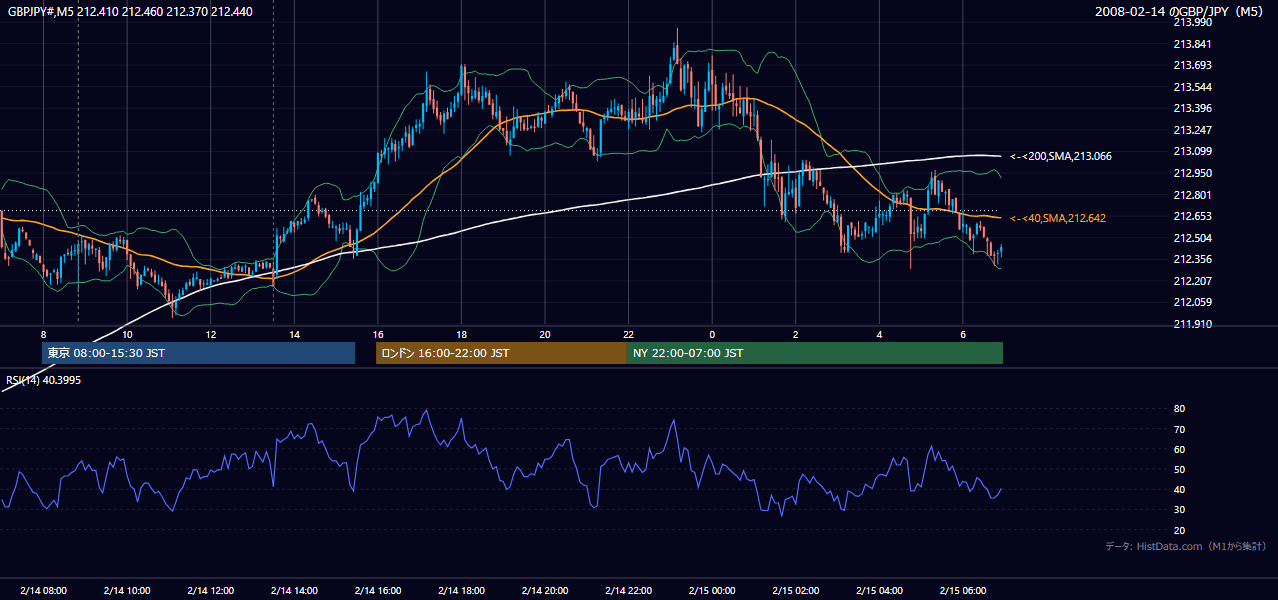Screen dimensions: 1278x600
Task: Click the 213.099 price axis label
Action: point(1192,151)
